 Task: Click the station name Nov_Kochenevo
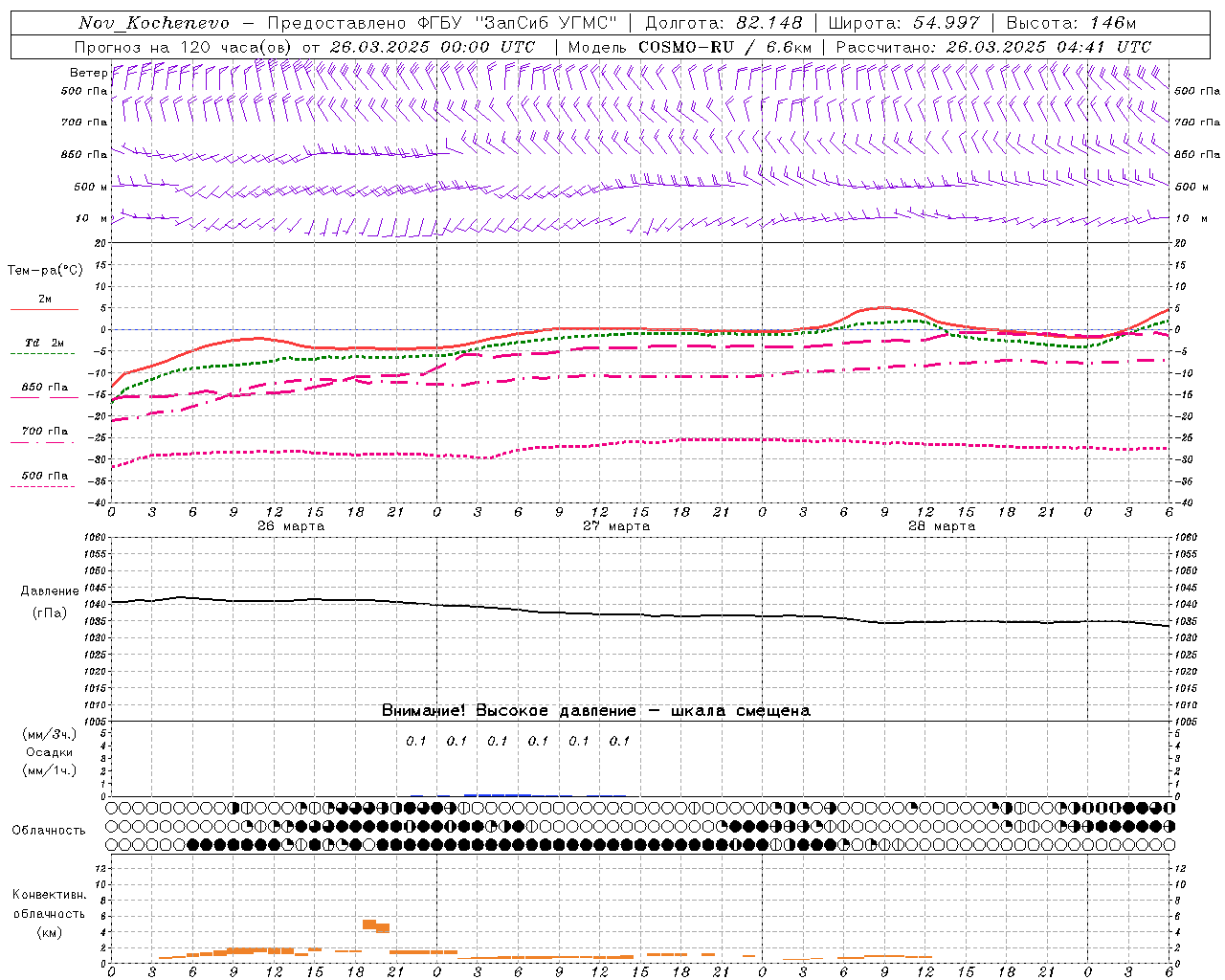(154, 23)
